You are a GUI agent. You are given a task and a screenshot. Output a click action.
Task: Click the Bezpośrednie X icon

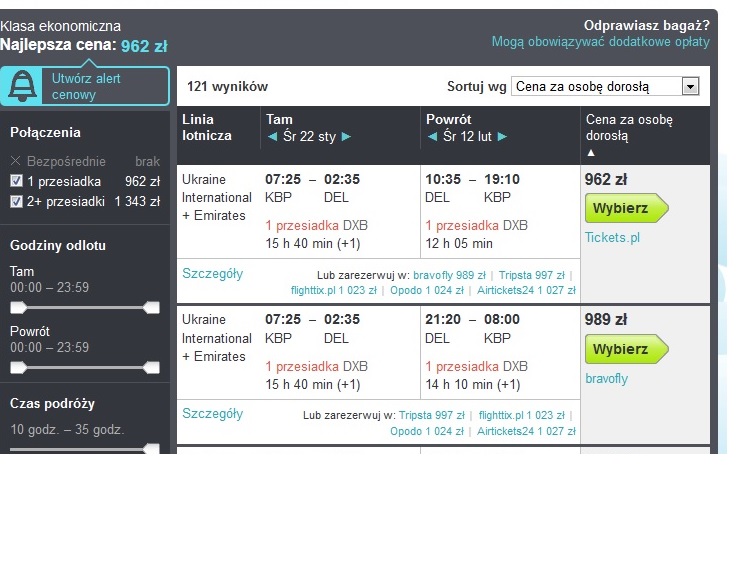[x=15, y=161]
